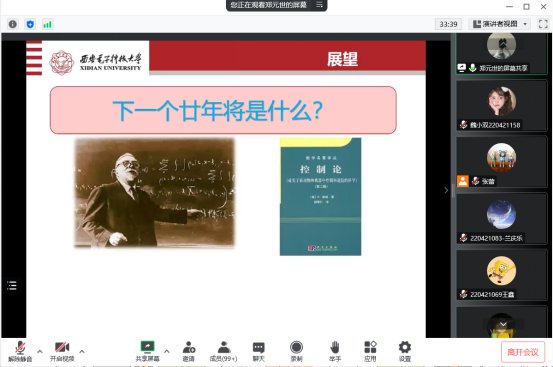
Task: Unmute the microphone
Action: tap(20, 351)
